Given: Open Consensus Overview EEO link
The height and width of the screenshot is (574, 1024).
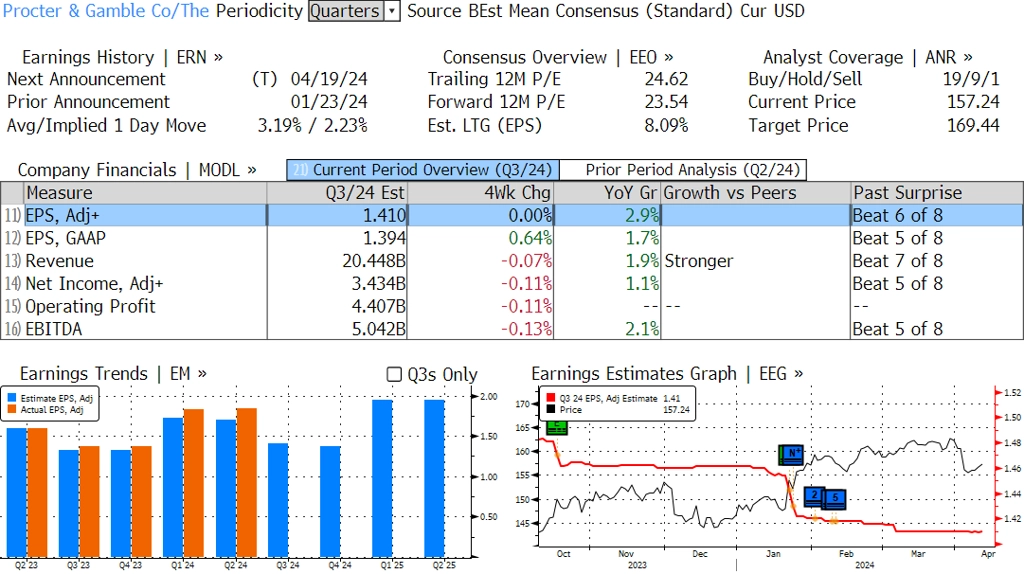Looking at the screenshot, I should [558, 57].
